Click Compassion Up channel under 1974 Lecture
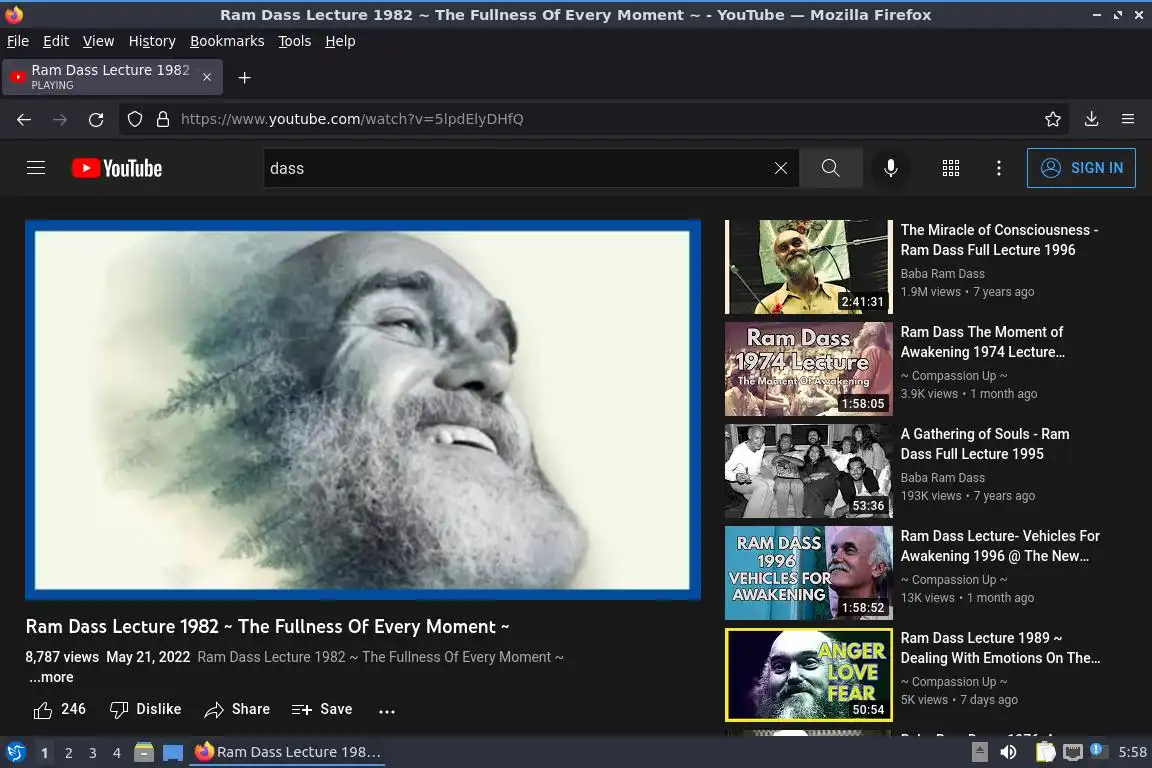This screenshot has width=1152, height=768. click(954, 376)
